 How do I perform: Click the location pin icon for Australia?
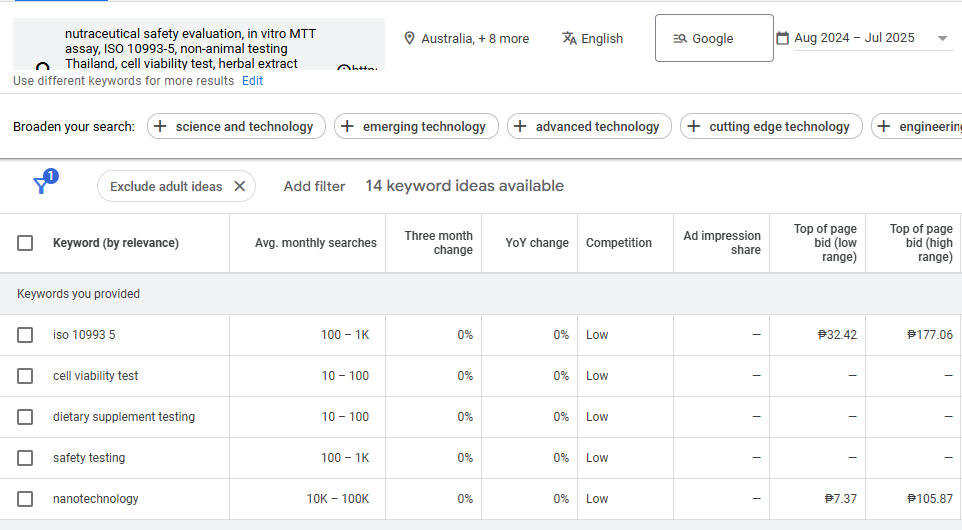409,38
